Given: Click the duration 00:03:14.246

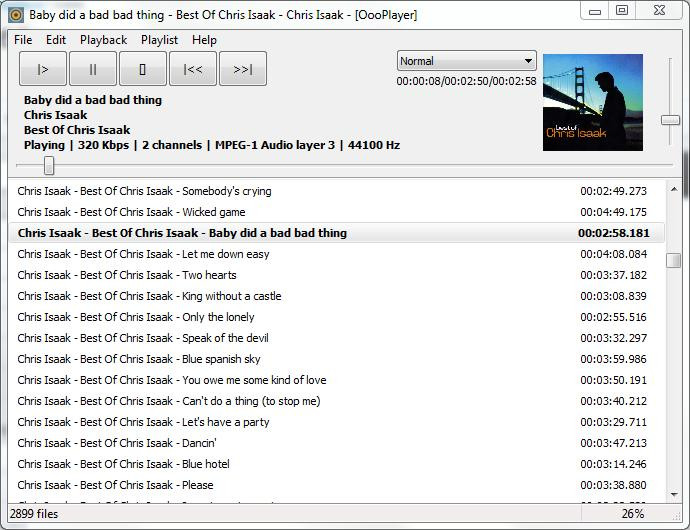Looking at the screenshot, I should point(613,464).
